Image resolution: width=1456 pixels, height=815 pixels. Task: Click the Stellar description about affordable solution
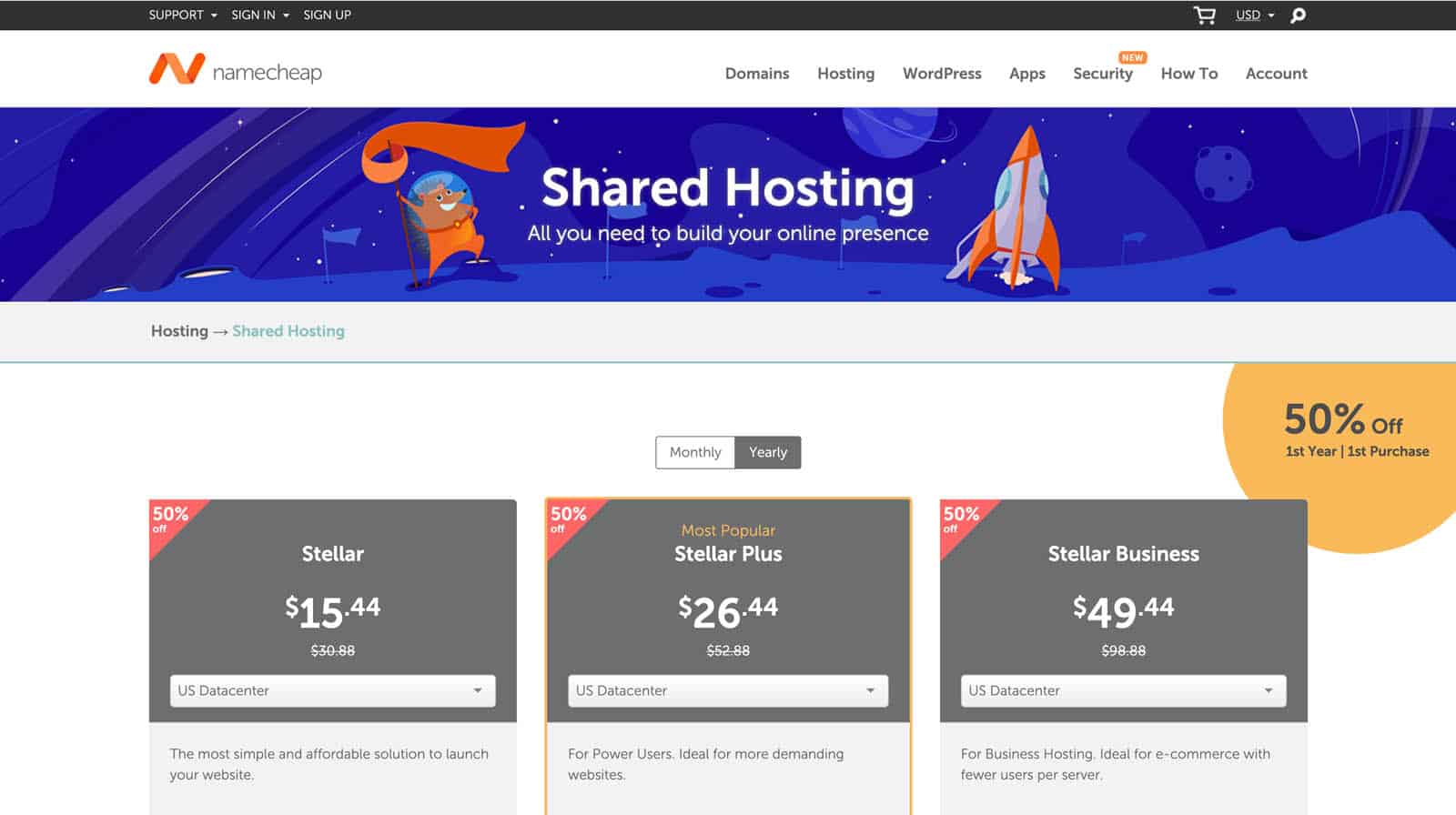329,764
